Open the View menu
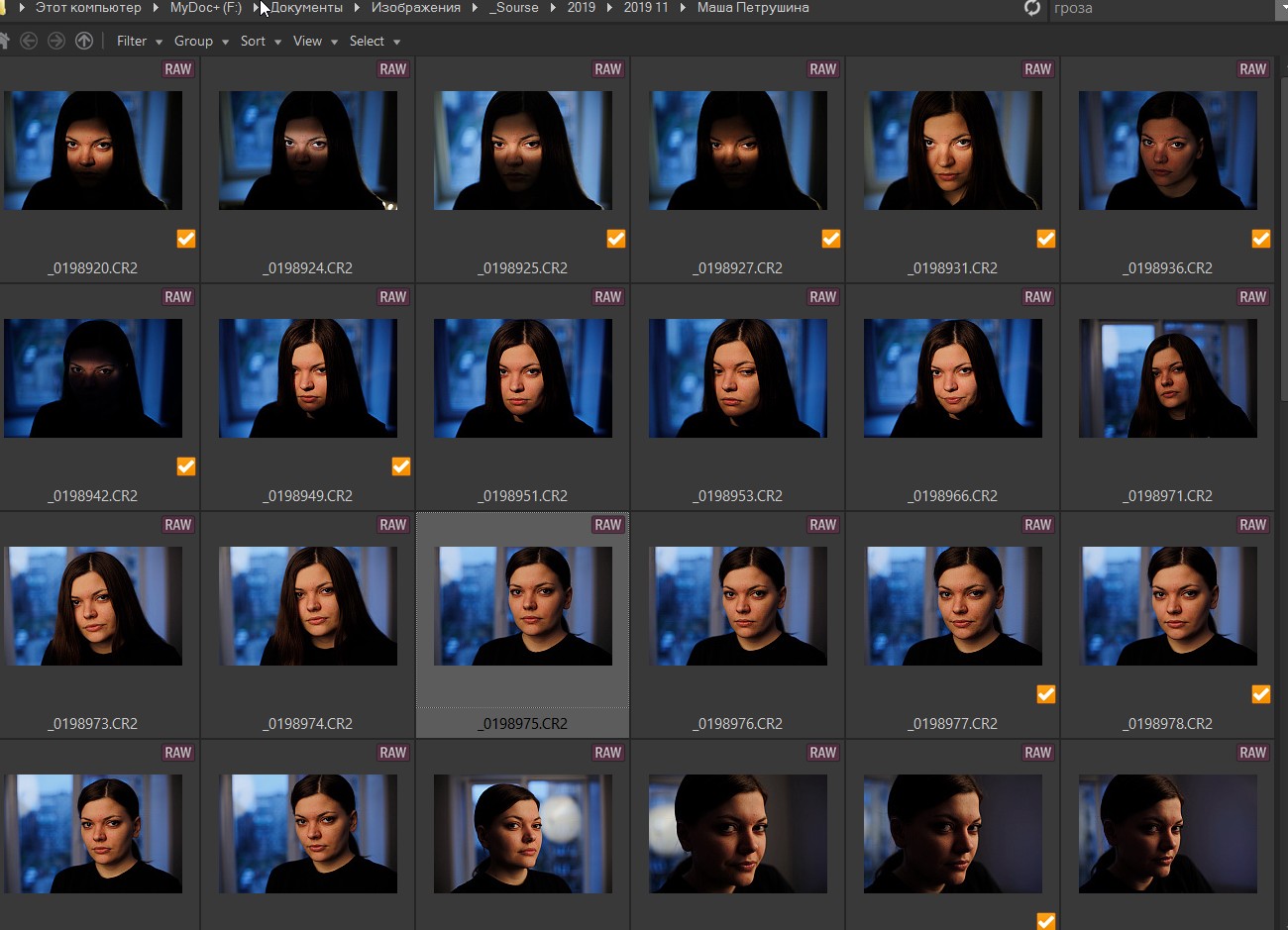 (x=315, y=41)
